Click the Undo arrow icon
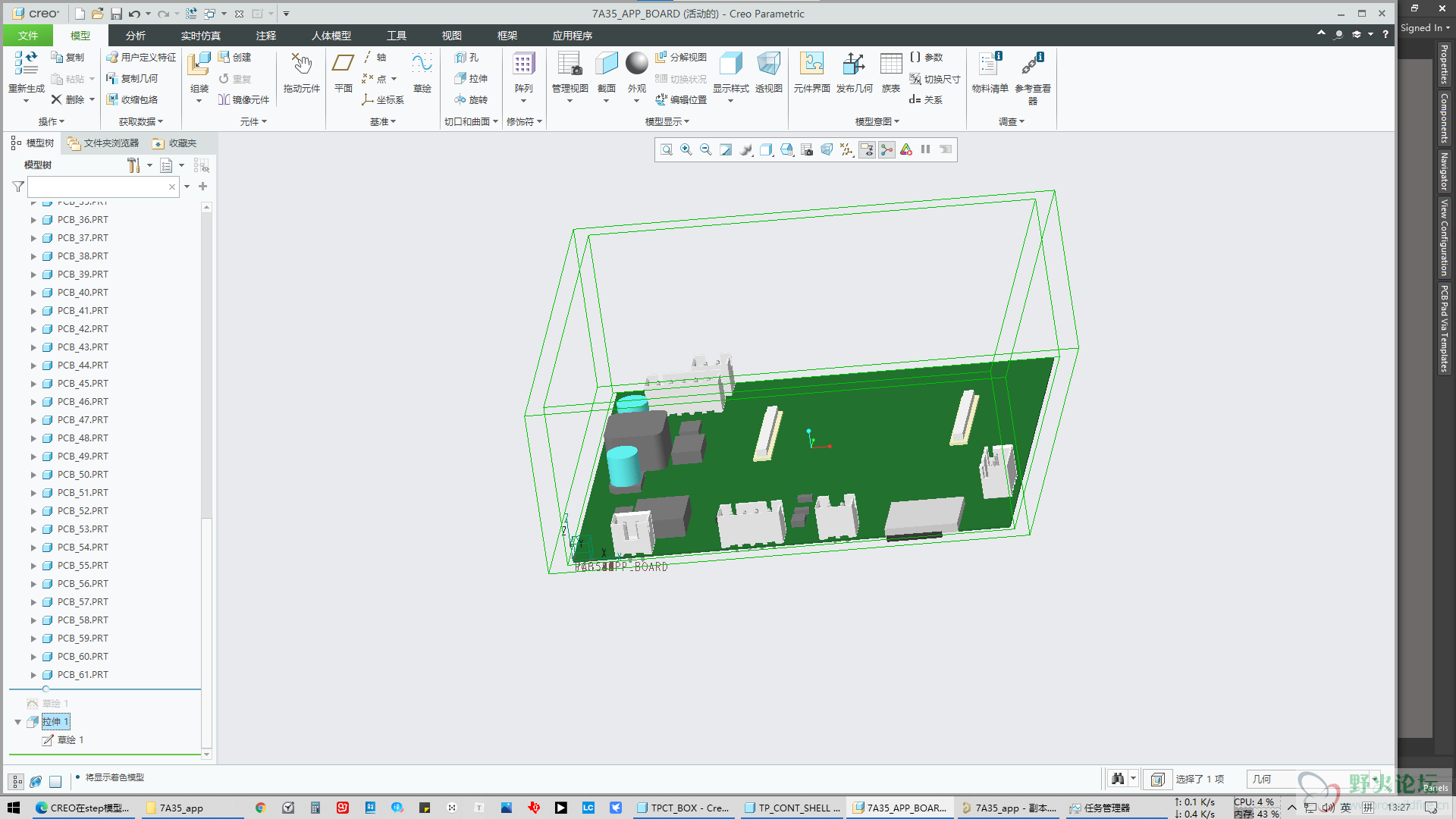 (134, 14)
